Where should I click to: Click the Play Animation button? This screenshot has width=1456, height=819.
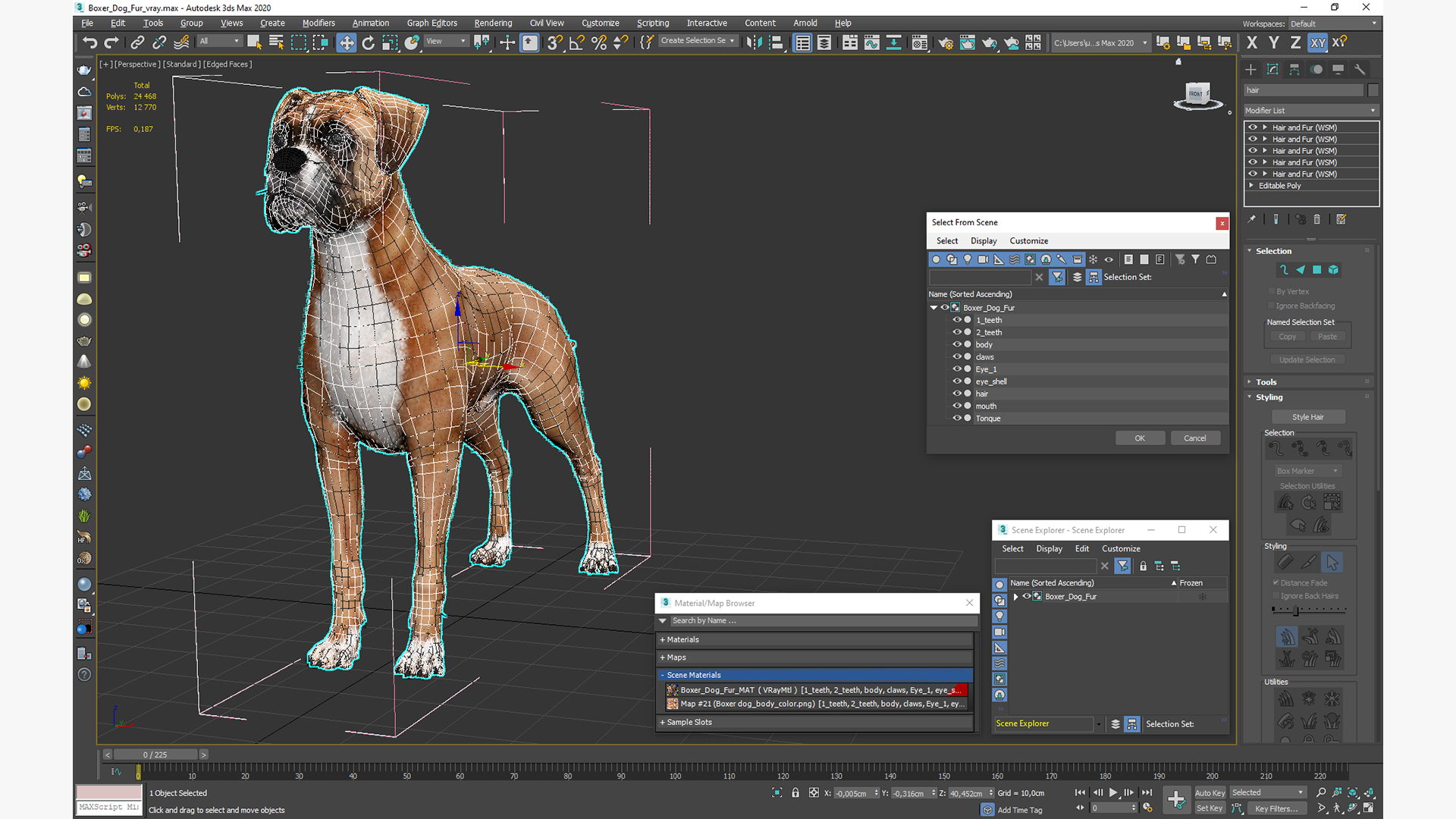point(1113,792)
